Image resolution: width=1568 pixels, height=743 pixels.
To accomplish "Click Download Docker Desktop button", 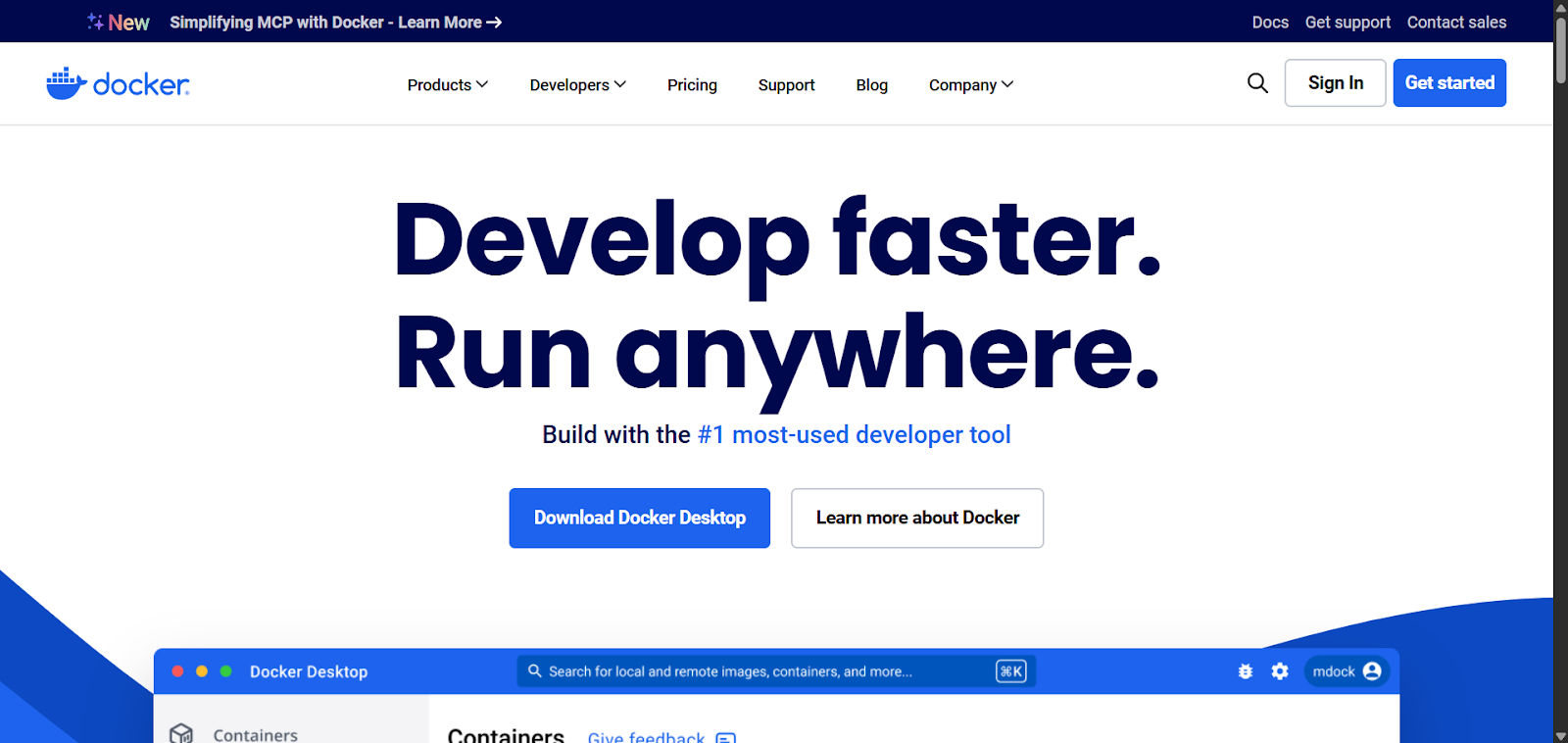I will [639, 518].
